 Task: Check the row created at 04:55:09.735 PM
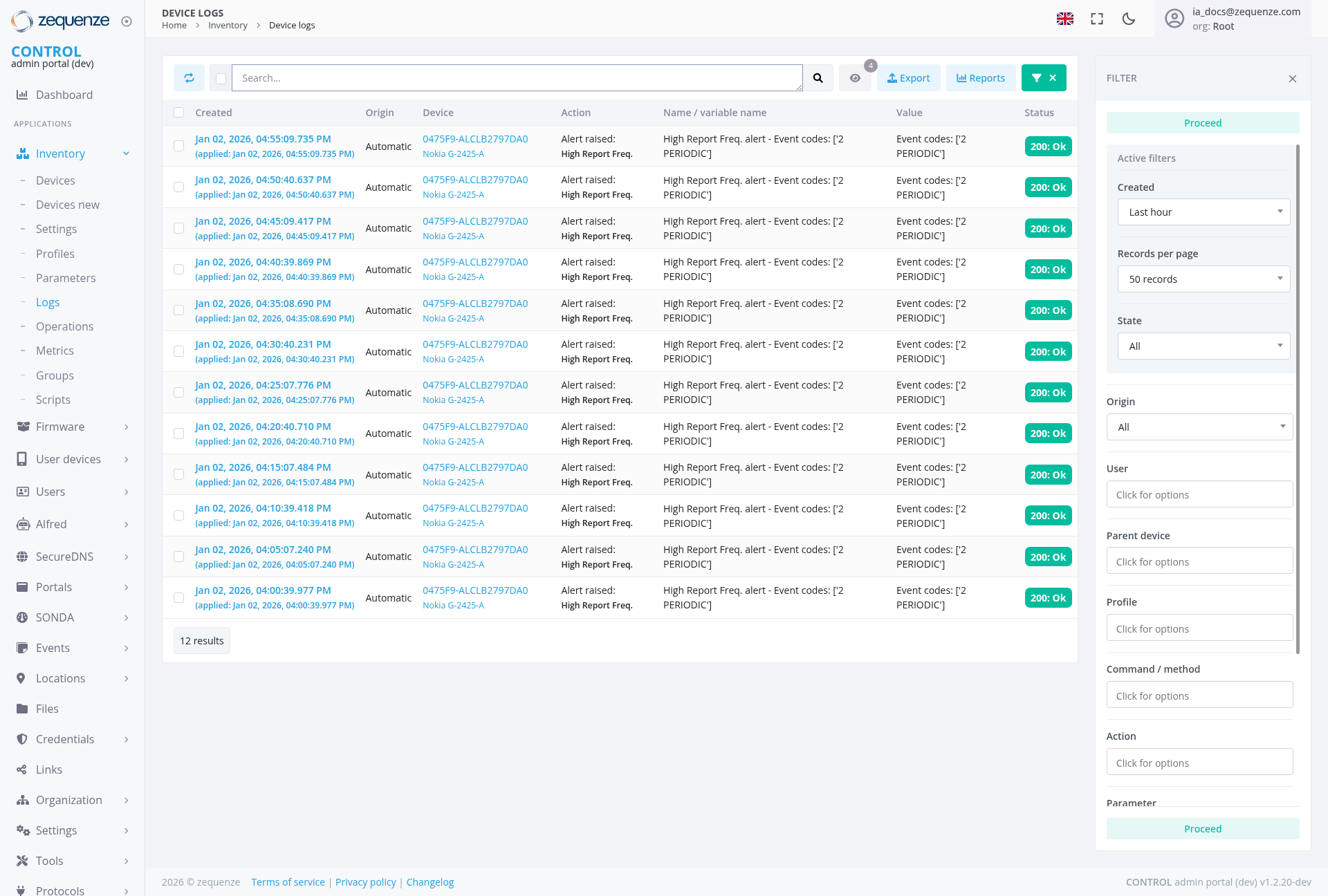point(178,146)
